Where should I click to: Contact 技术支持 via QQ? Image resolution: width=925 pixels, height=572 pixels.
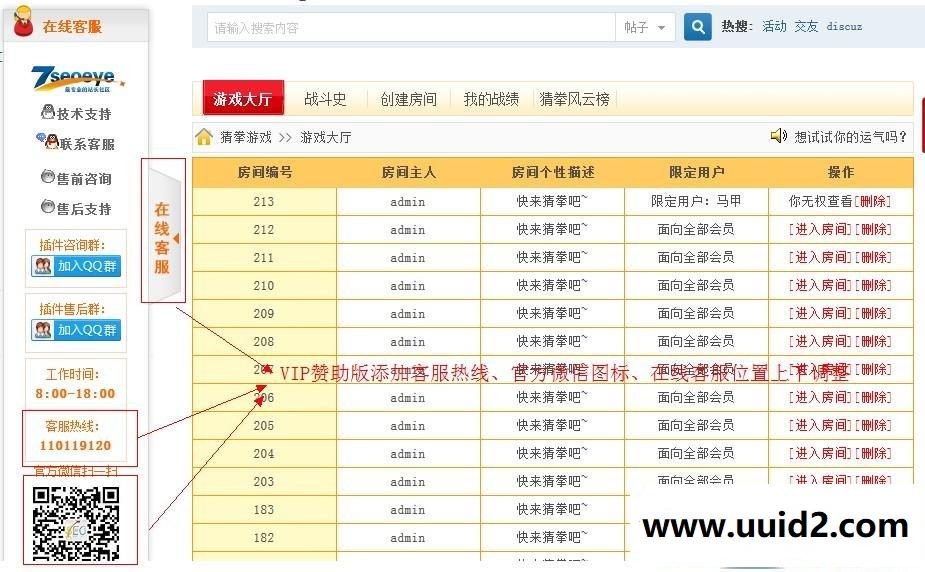click(x=76, y=113)
